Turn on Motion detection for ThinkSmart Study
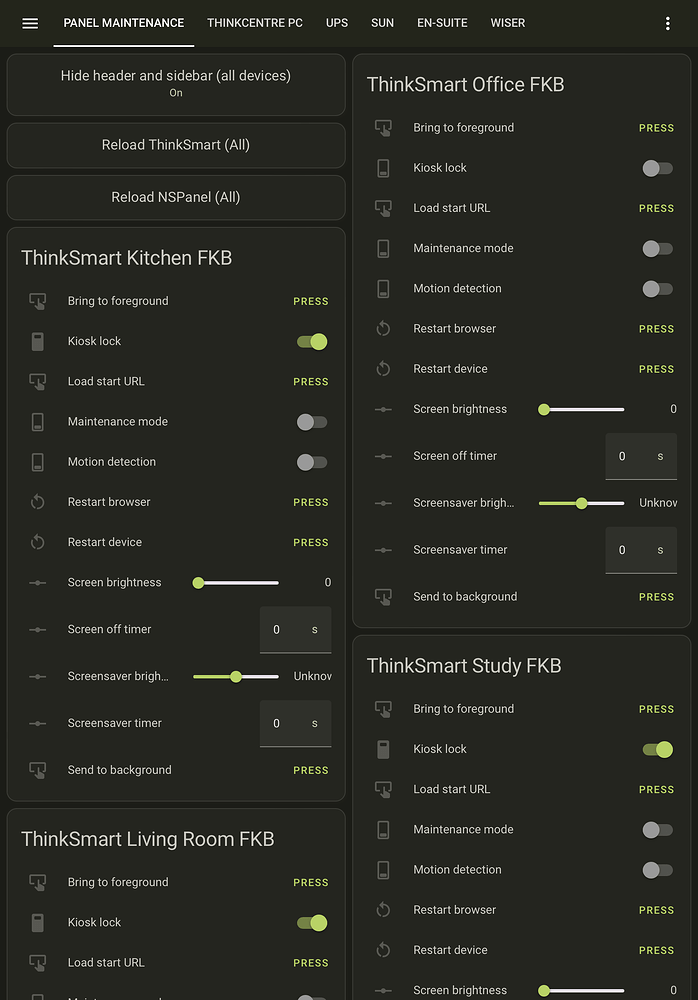 (x=657, y=869)
